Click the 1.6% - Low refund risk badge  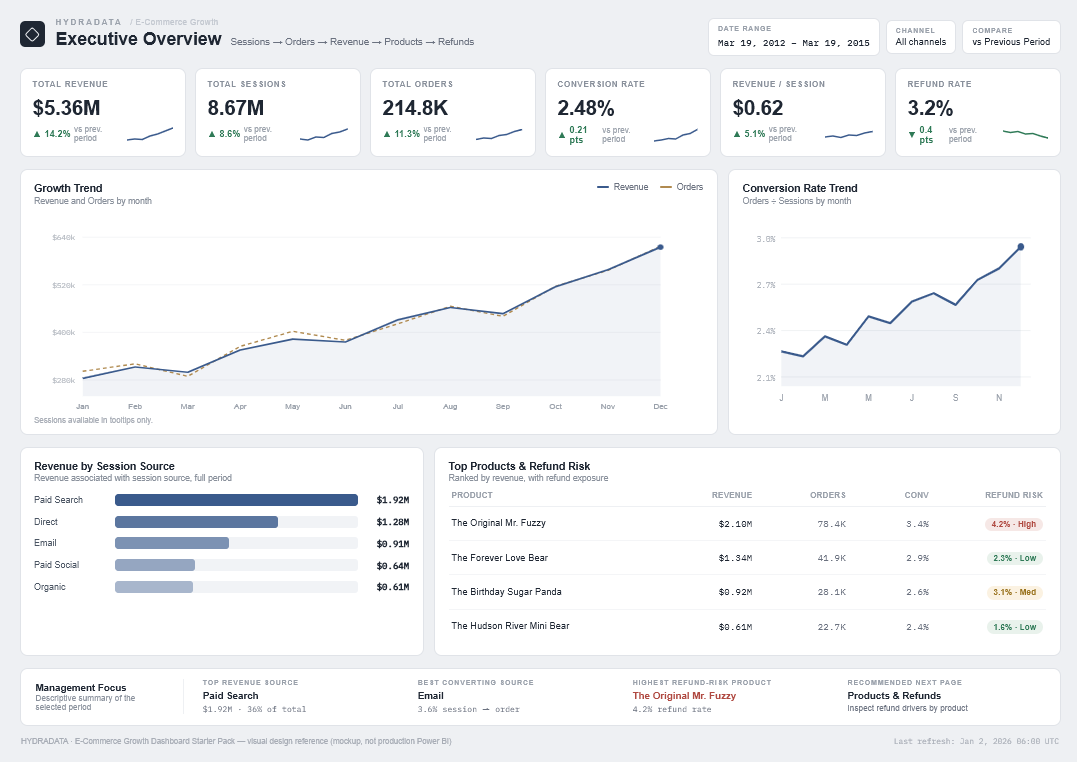pyautogui.click(x=1015, y=627)
